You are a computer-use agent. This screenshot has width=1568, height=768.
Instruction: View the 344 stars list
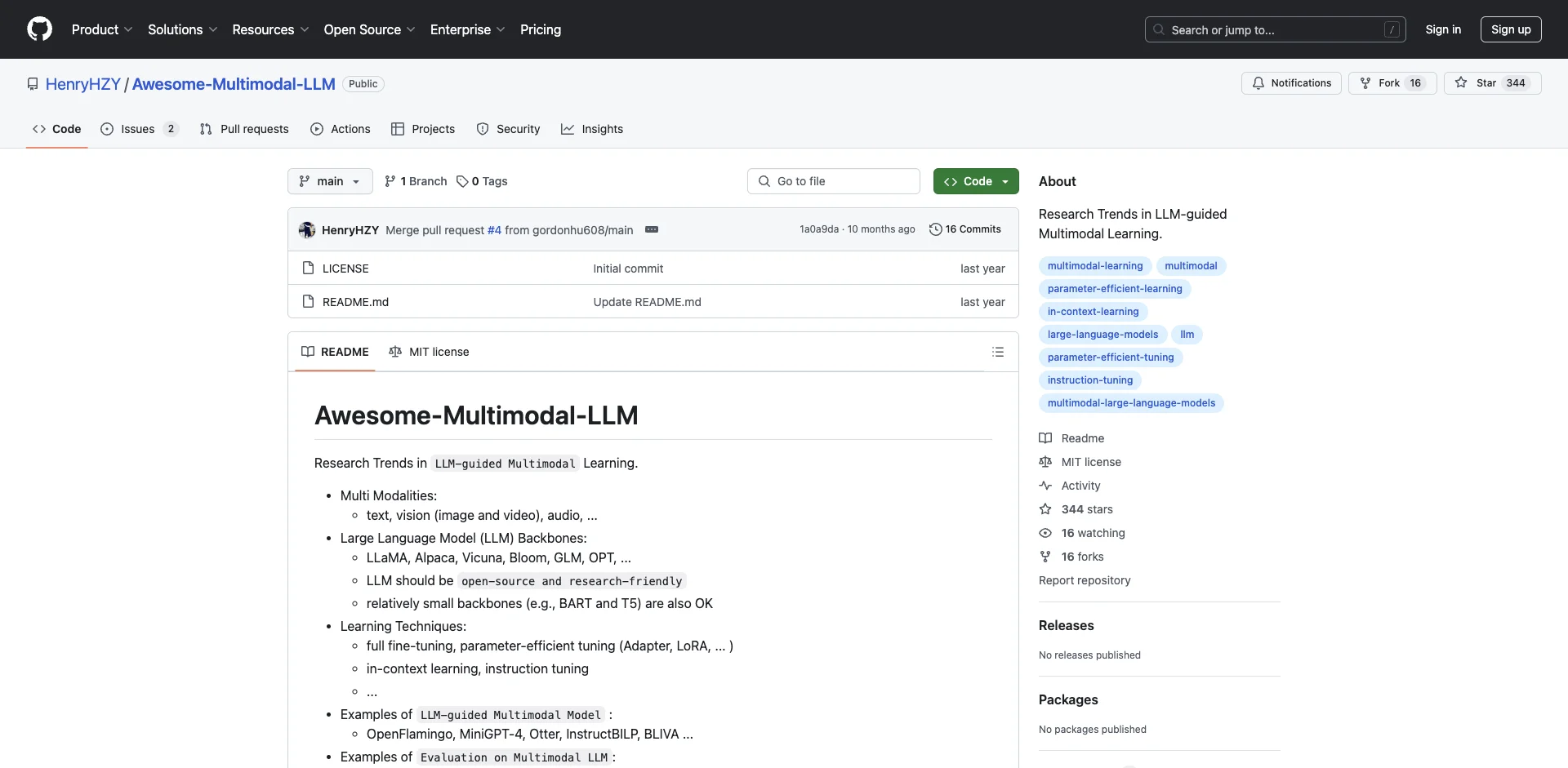tap(1076, 509)
